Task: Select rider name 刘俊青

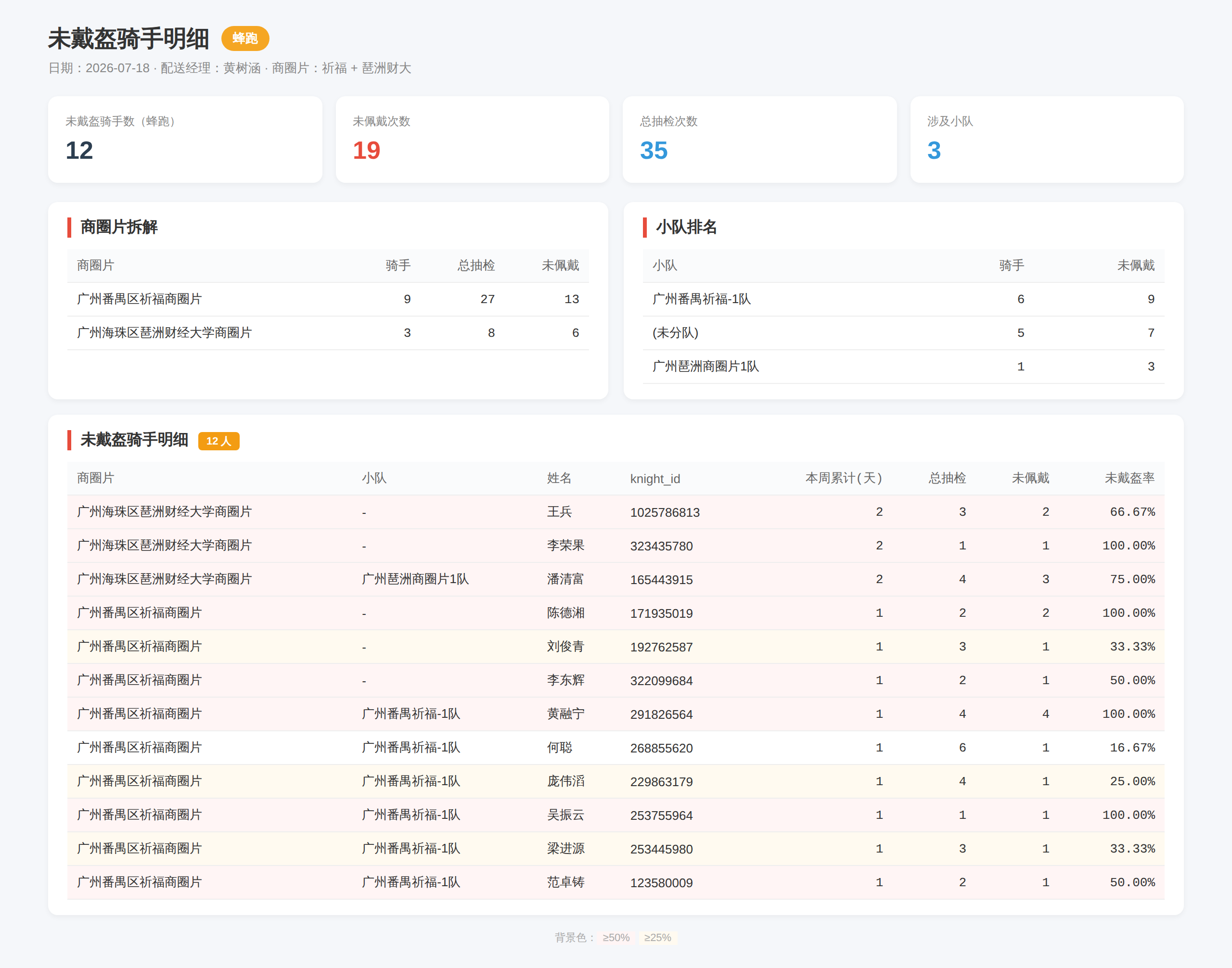Action: coord(565,647)
